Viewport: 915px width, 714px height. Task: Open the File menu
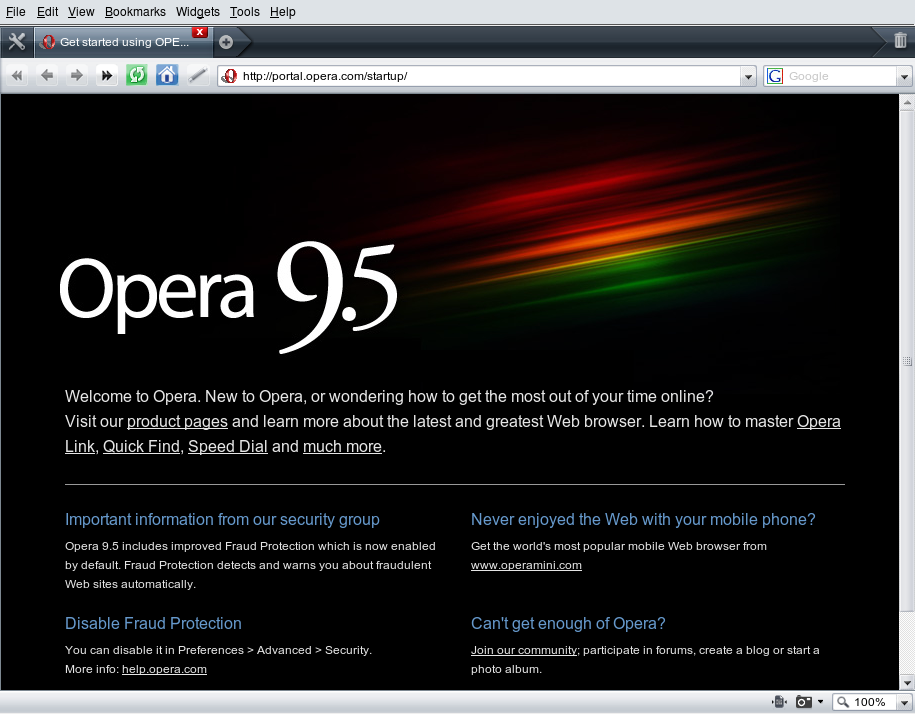[x=16, y=12]
